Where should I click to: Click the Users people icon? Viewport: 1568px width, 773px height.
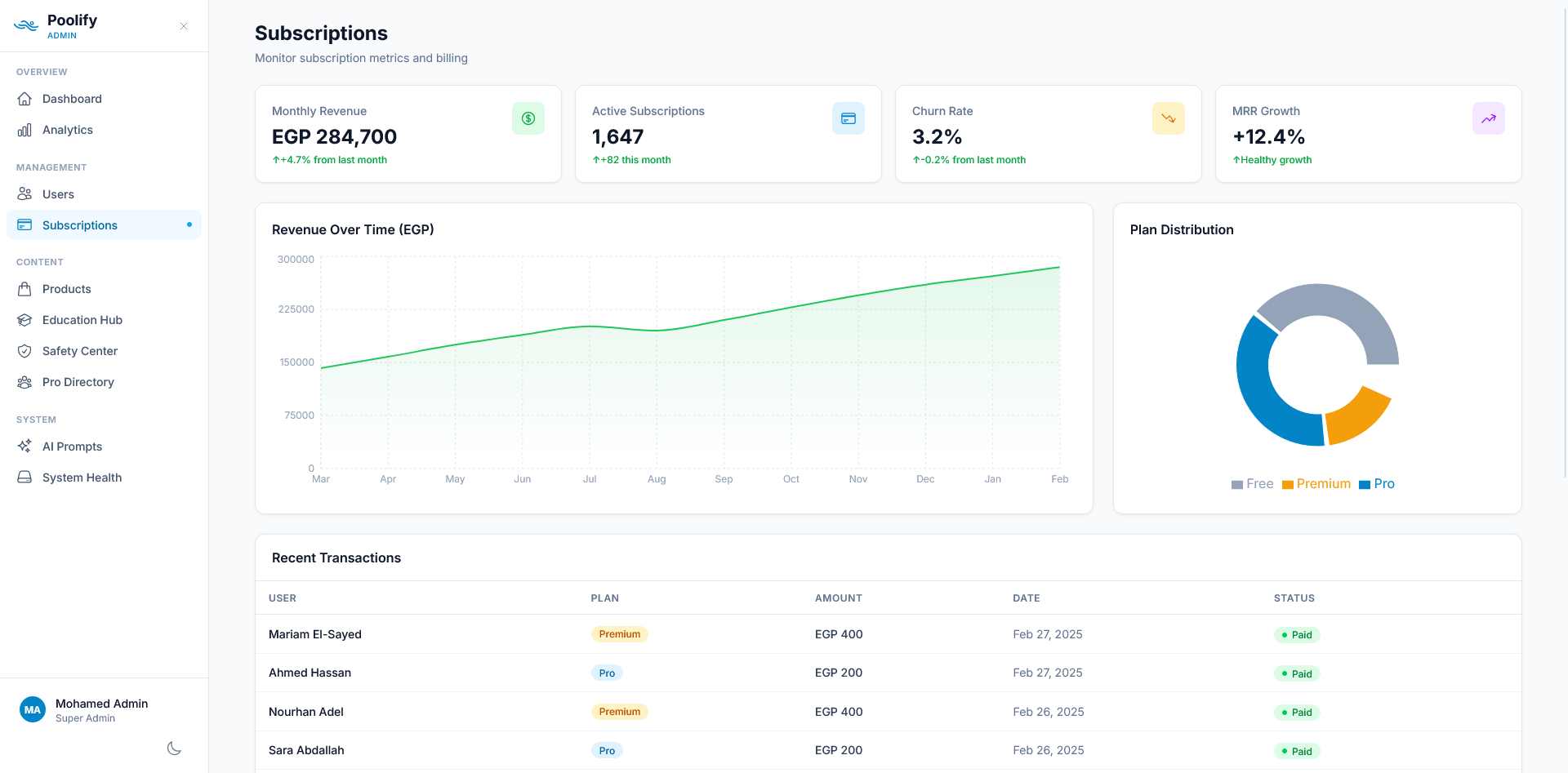pos(24,194)
